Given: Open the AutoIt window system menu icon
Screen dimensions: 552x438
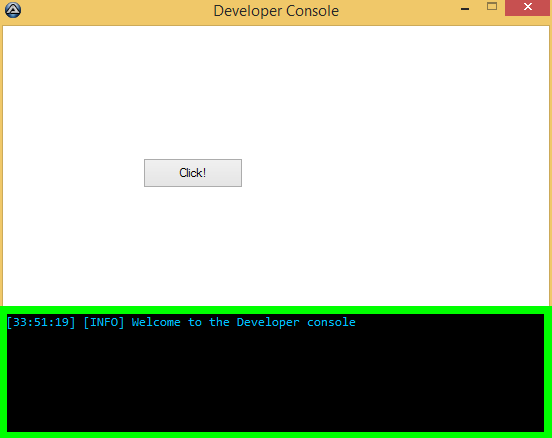Looking at the screenshot, I should (x=13, y=10).
